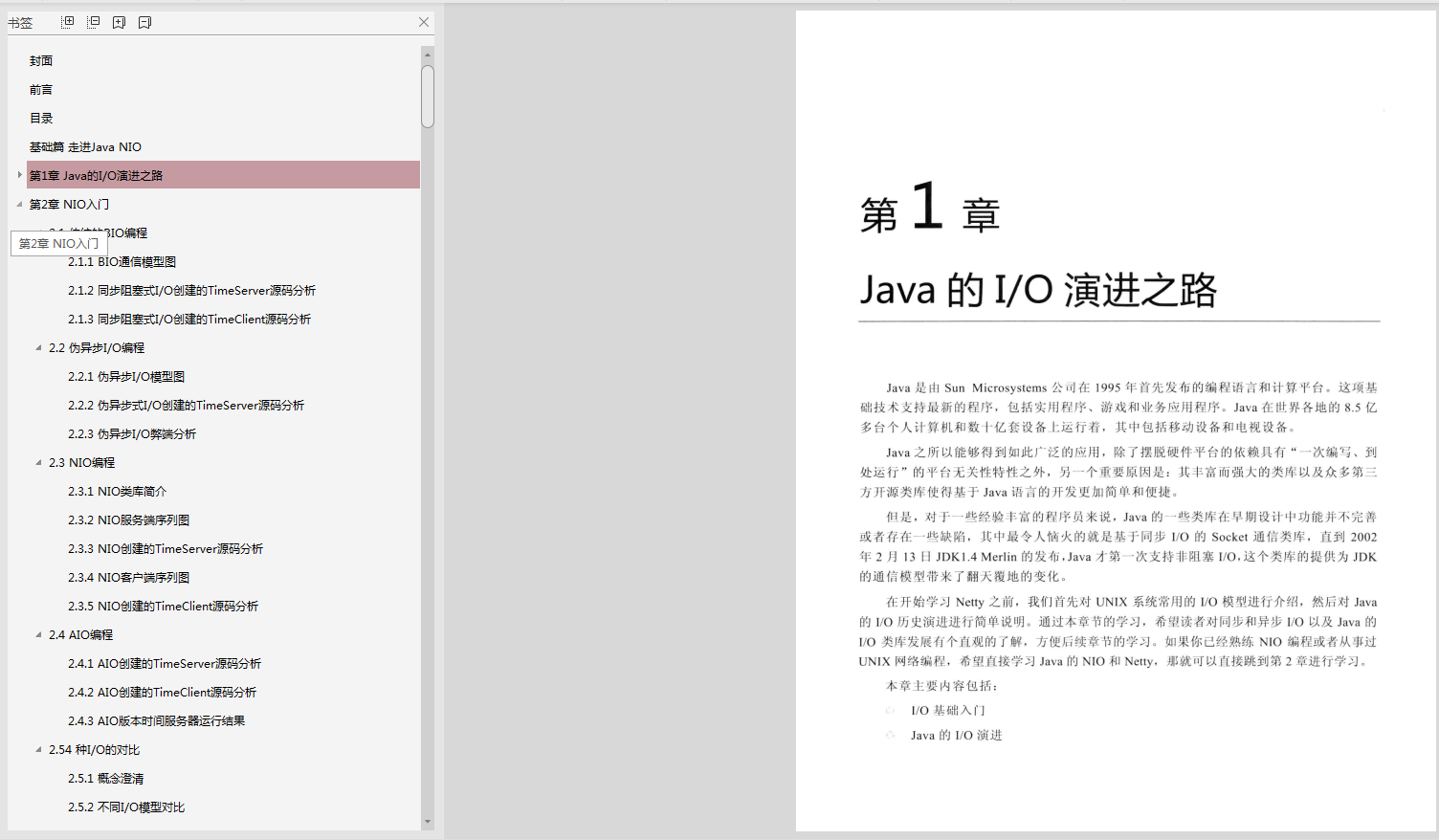Click the 书签 panel title
Screen dimensions: 1439x840
20,22
